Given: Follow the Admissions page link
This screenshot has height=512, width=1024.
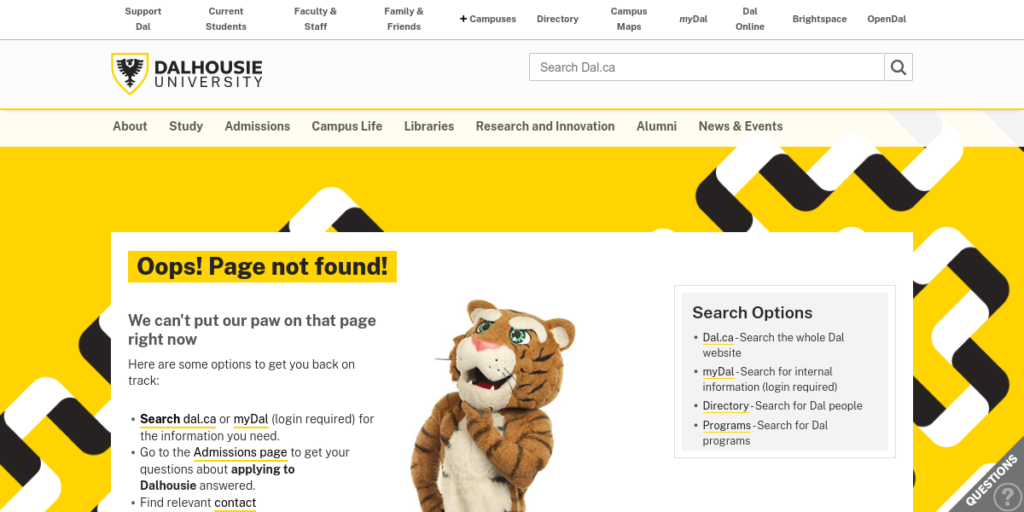Looking at the screenshot, I should coord(240,453).
